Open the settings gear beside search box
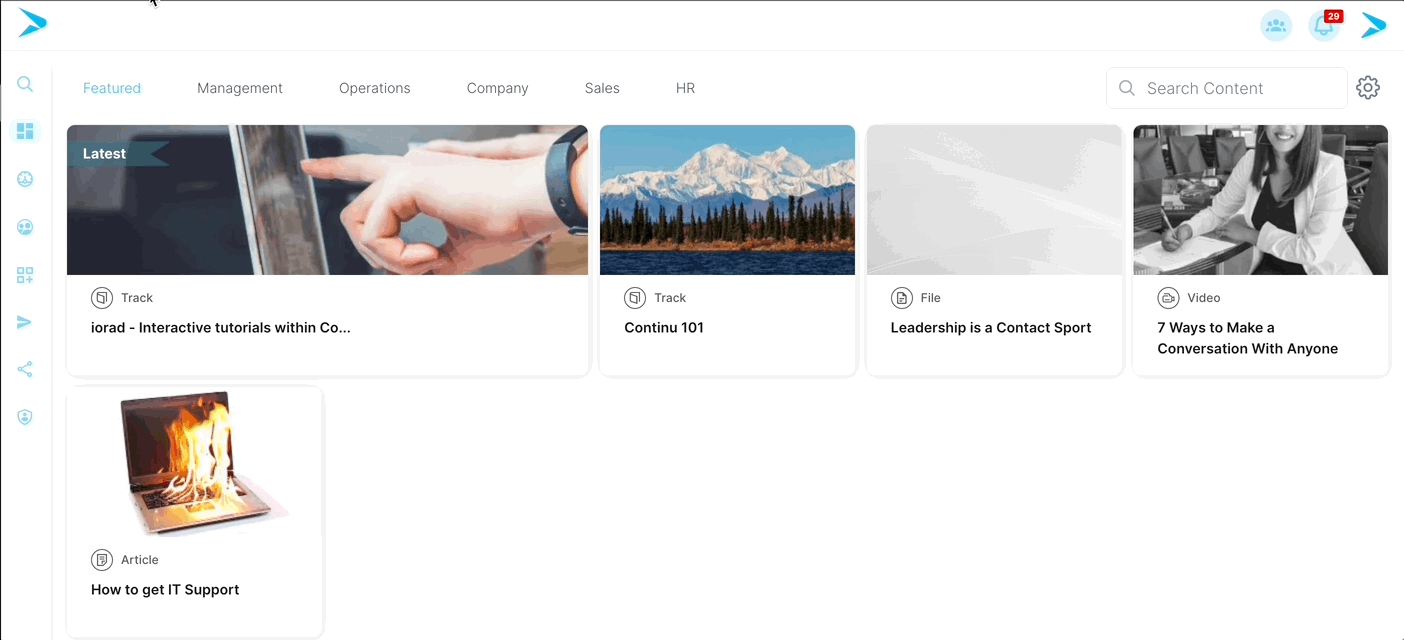 point(1367,88)
